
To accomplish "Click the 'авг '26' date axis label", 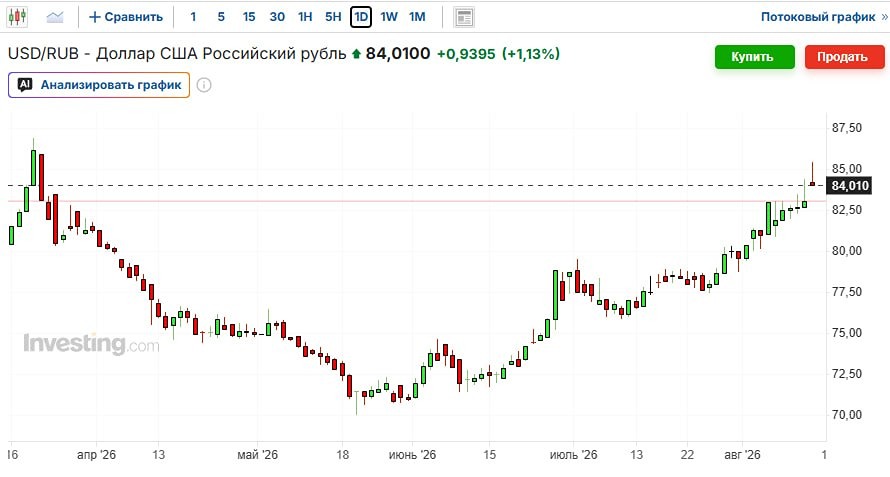I will [742, 455].
